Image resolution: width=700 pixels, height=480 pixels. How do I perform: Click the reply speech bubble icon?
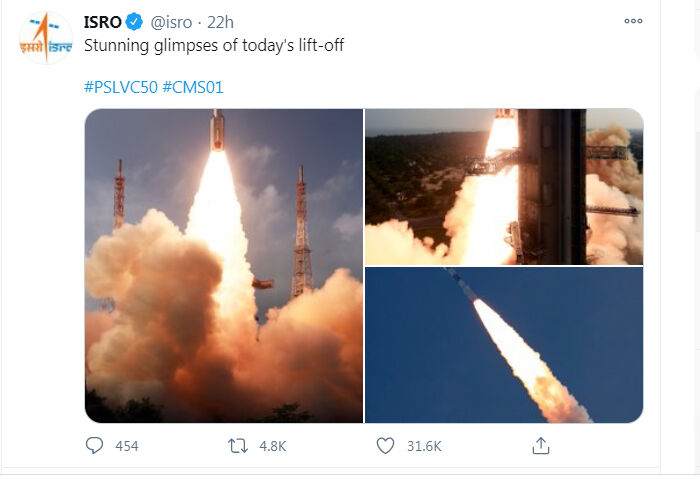(95, 445)
